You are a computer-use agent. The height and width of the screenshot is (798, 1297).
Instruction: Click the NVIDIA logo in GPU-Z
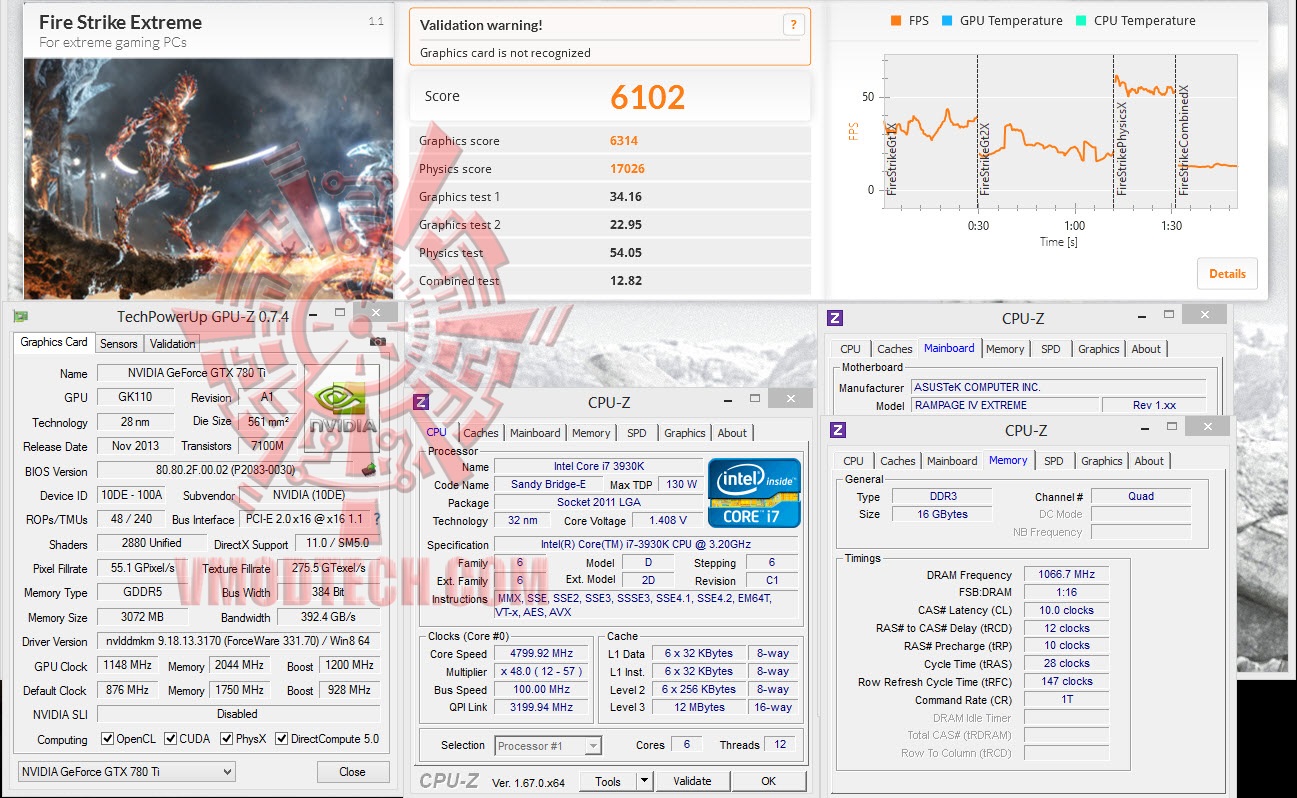342,408
